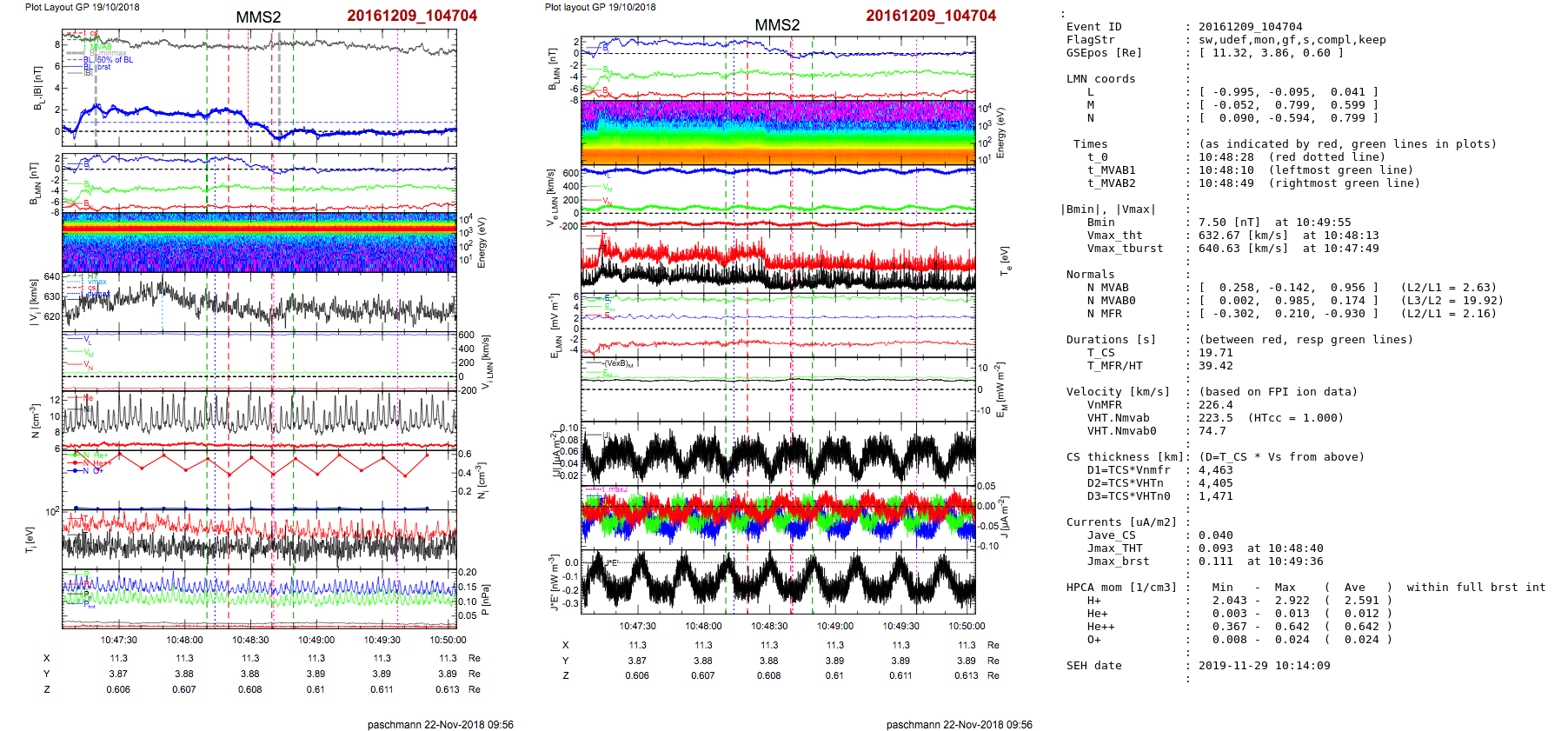The width and height of the screenshot is (1568, 731).
Task: Select the 'Plot Layout GP 19/10/2018' text at top-left
Action: (x=82, y=7)
